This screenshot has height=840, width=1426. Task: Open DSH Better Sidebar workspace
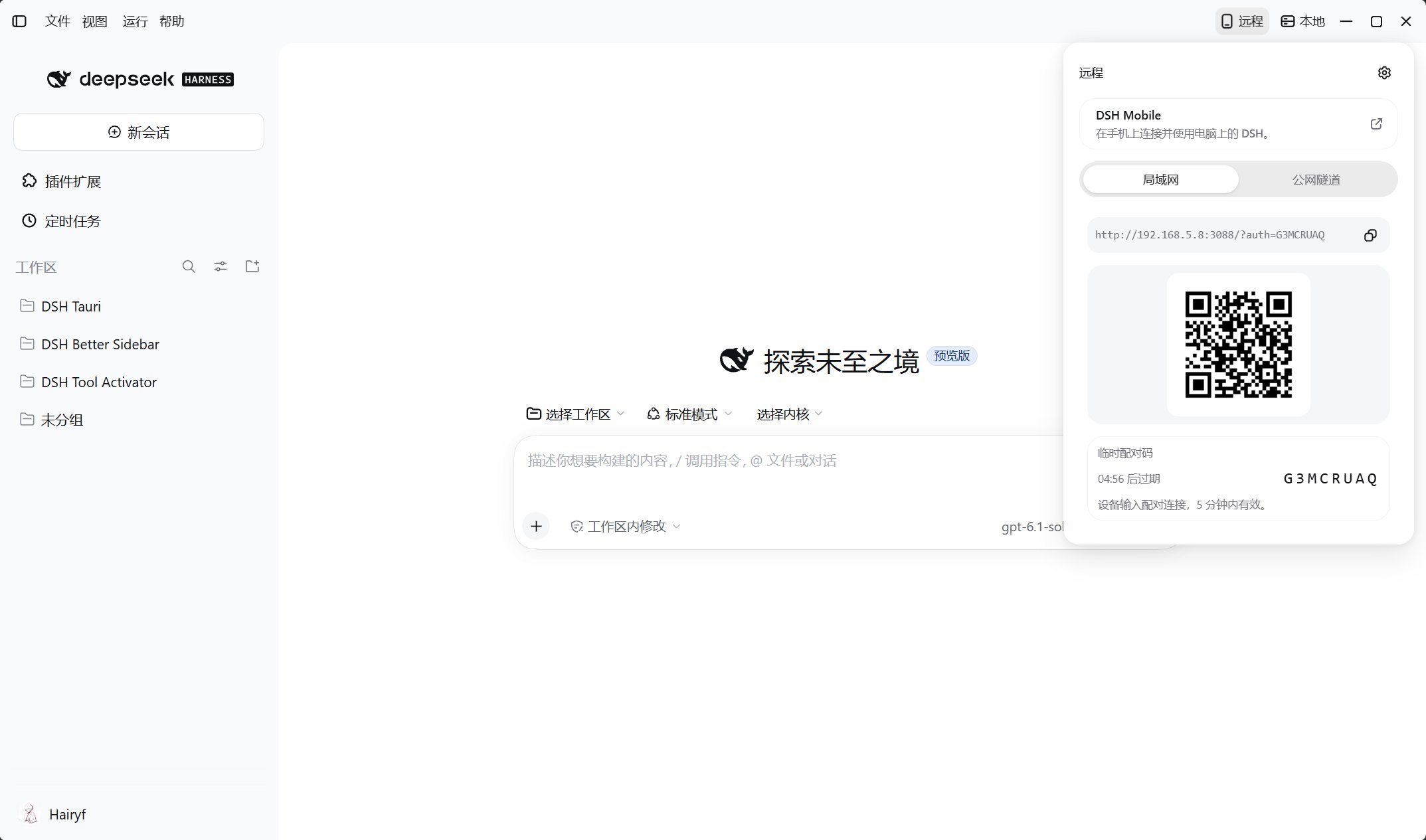[139, 344]
